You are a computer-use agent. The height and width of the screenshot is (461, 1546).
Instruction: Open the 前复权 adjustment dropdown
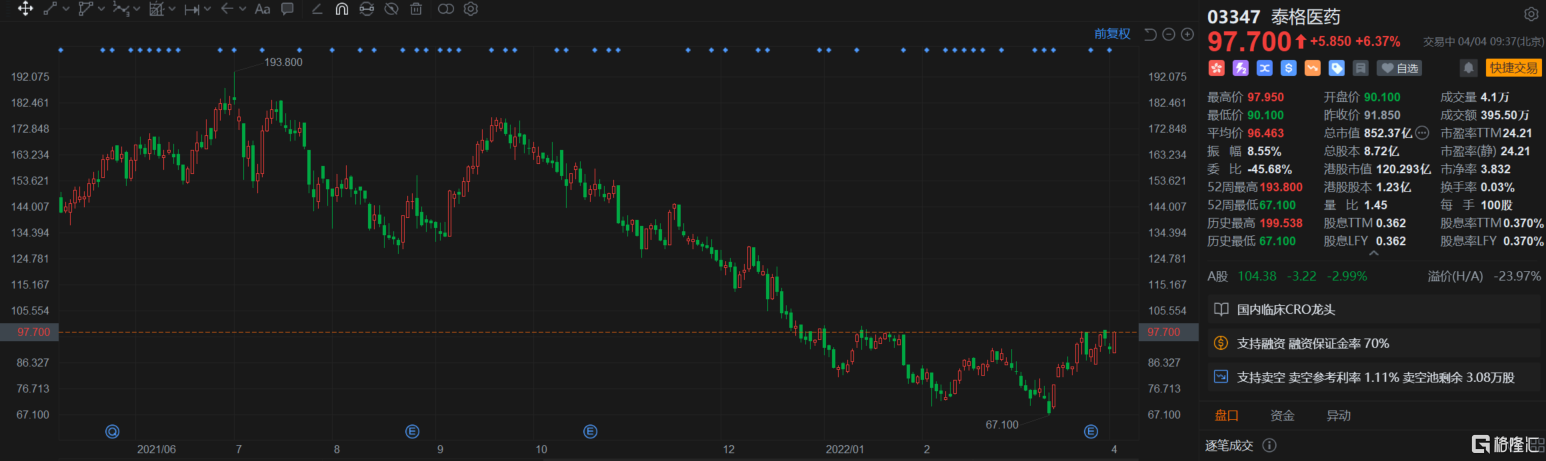click(x=1112, y=34)
